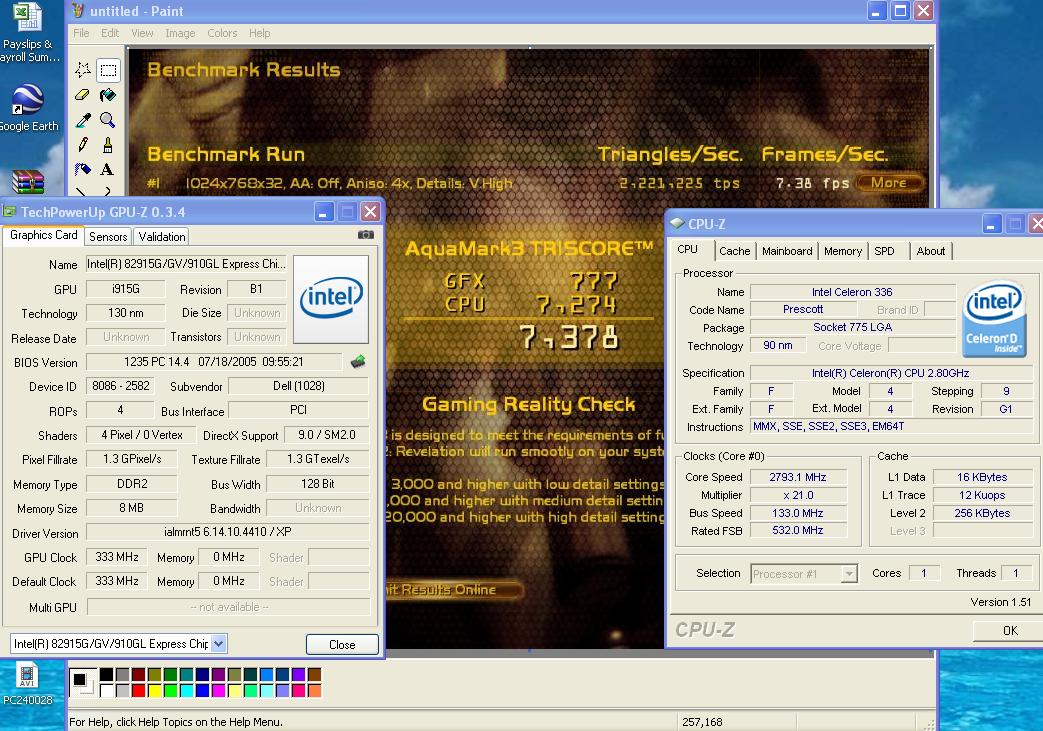This screenshot has width=1043, height=731.
Task: Select the Airbrush spray can tool
Action: pyautogui.click(x=83, y=169)
